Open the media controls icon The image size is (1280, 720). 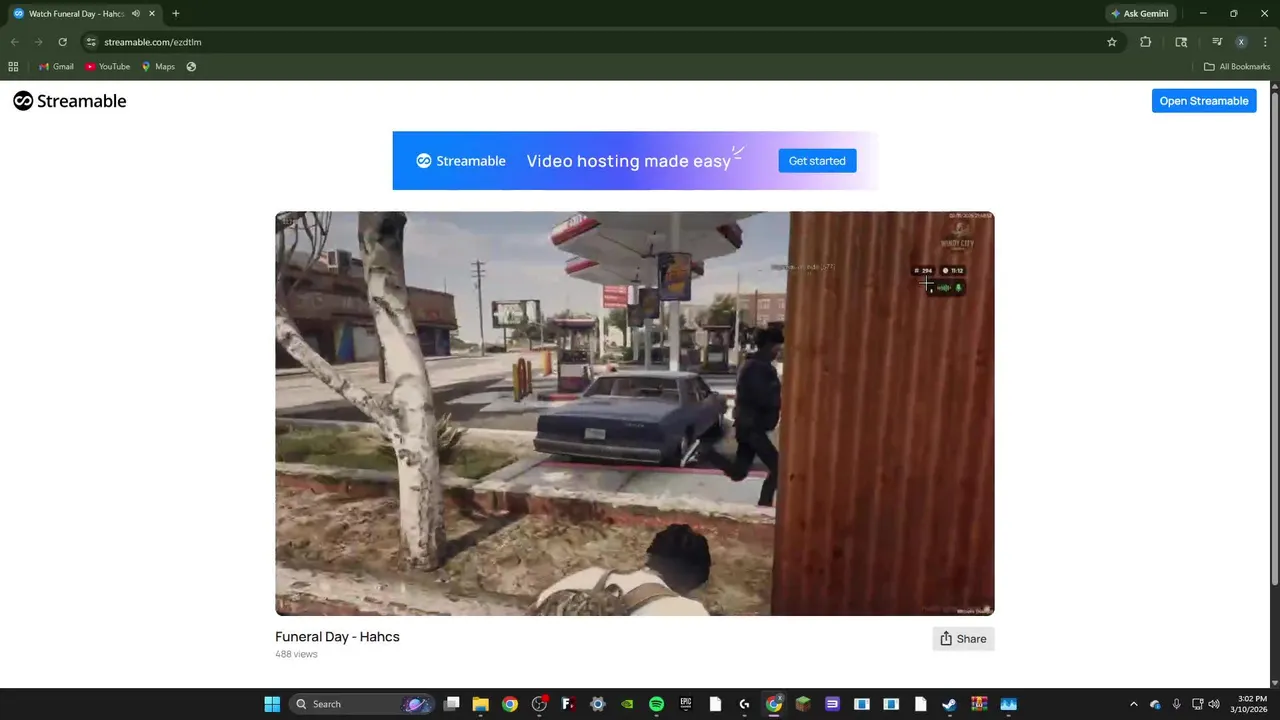tap(1217, 42)
